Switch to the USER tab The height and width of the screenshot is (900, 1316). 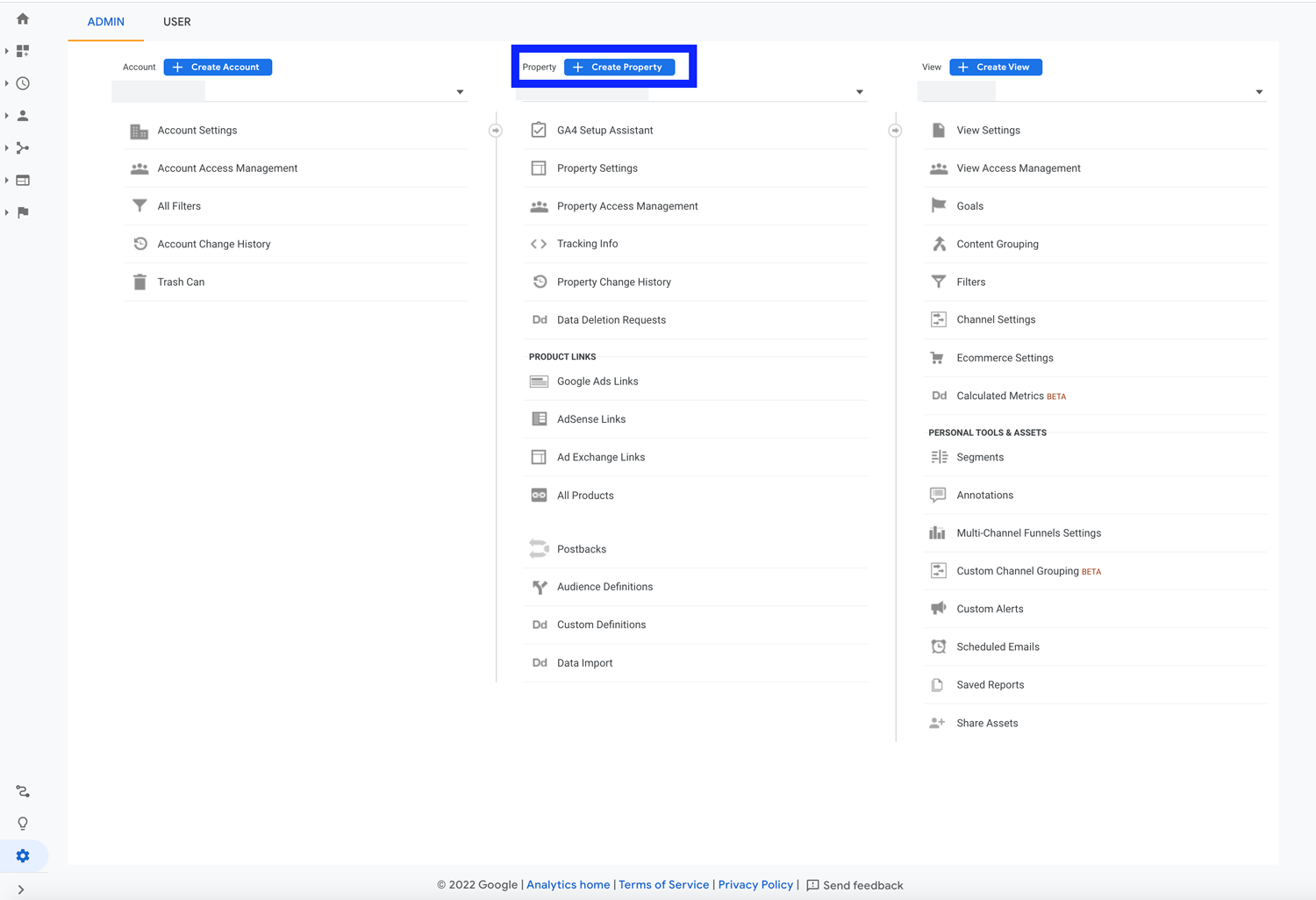(176, 22)
